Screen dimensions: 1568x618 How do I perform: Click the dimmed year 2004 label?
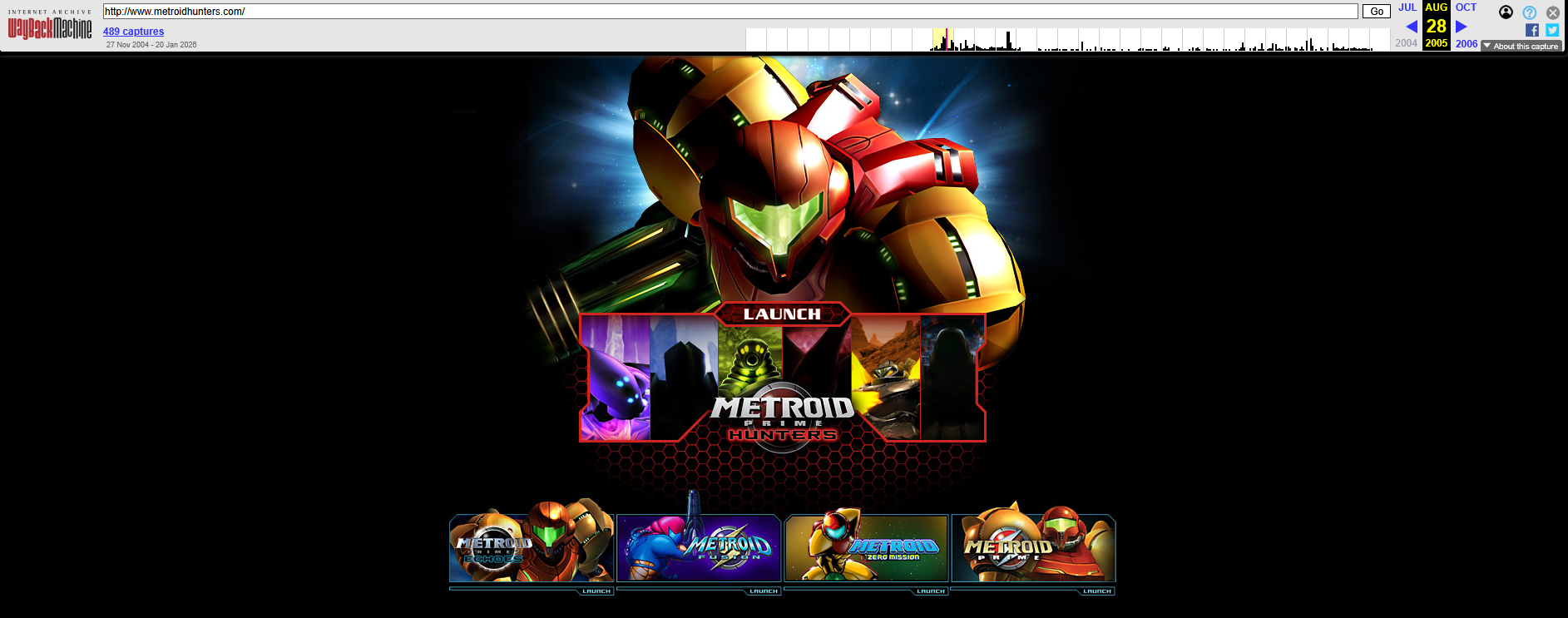(1407, 43)
